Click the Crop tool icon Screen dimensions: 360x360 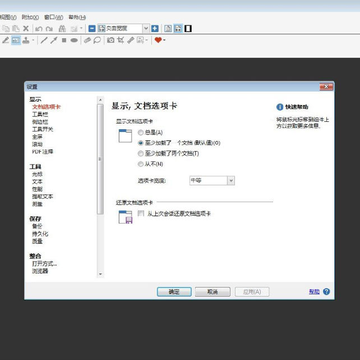click(x=121, y=40)
